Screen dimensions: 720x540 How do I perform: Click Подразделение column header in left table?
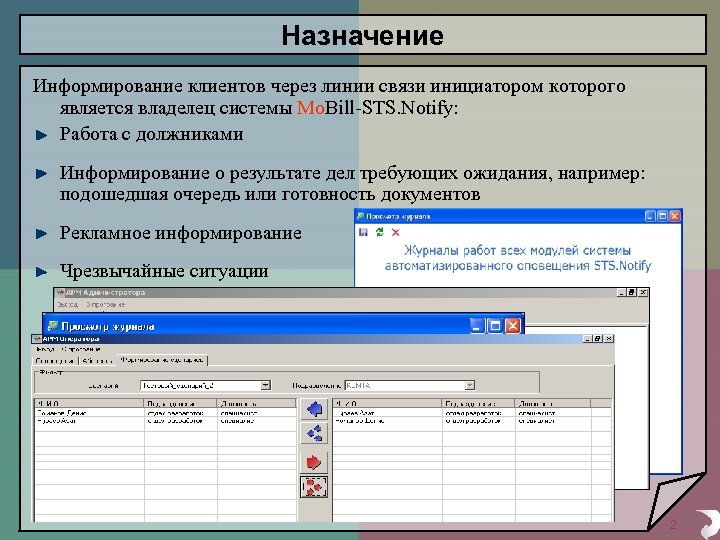click(180, 403)
